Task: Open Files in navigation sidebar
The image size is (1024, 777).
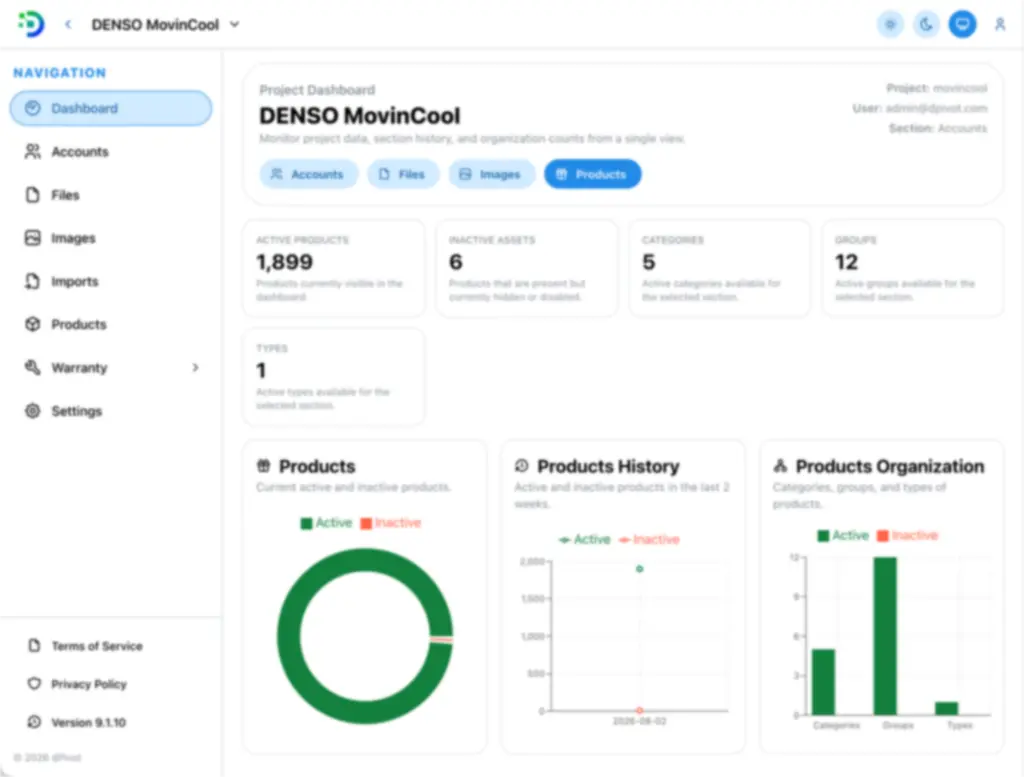Action: click(x=111, y=195)
